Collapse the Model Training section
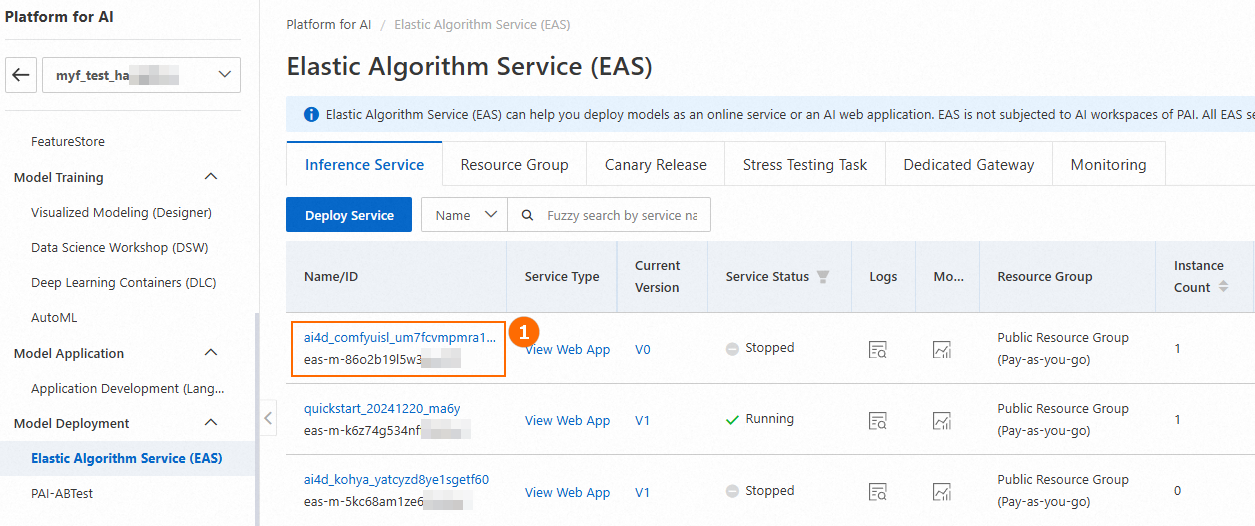The image size is (1255, 526). (x=210, y=177)
